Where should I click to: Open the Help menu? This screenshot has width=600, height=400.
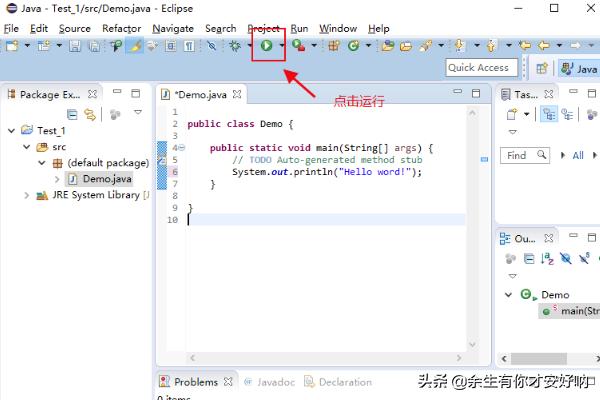378,29
